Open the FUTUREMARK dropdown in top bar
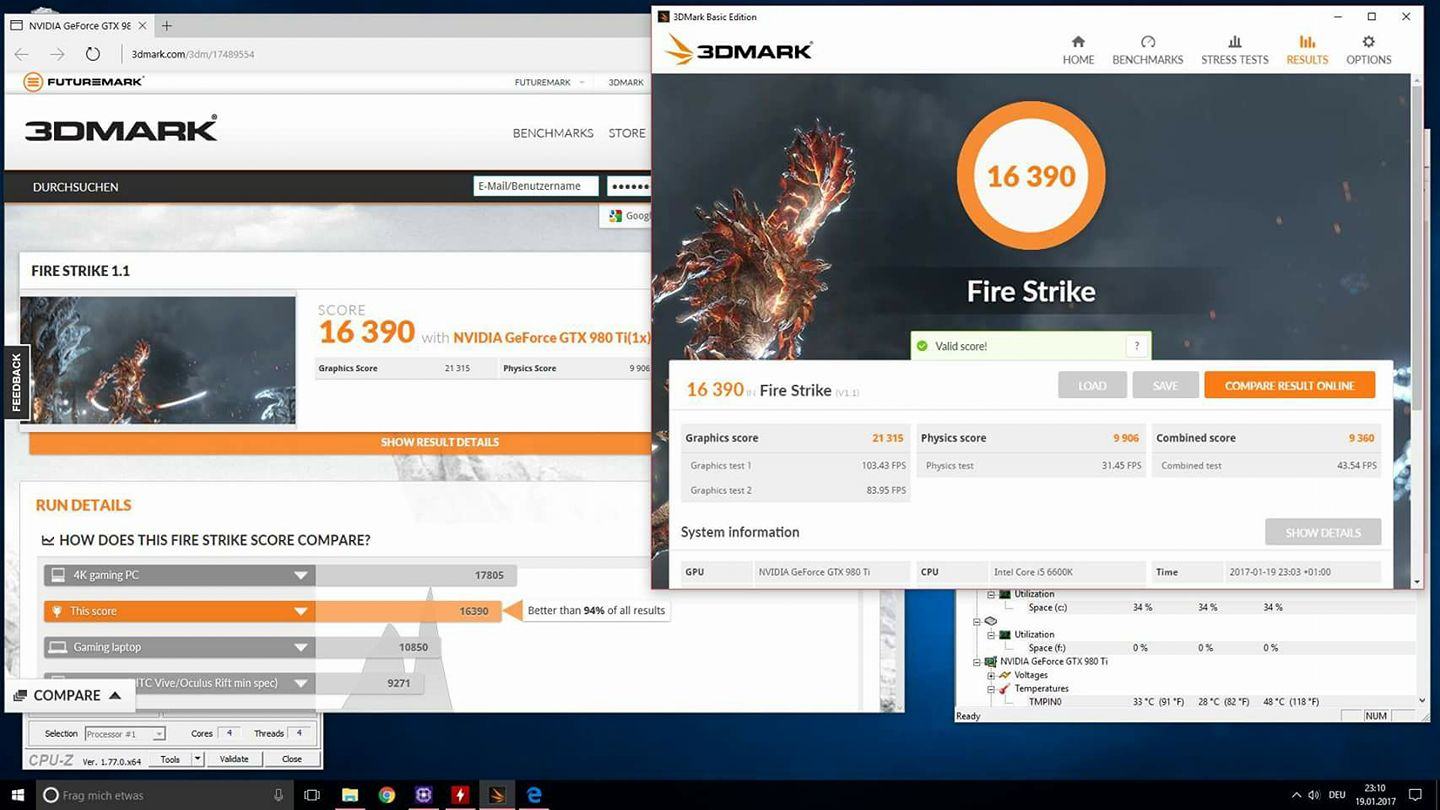This screenshot has width=1440, height=810. tap(548, 82)
